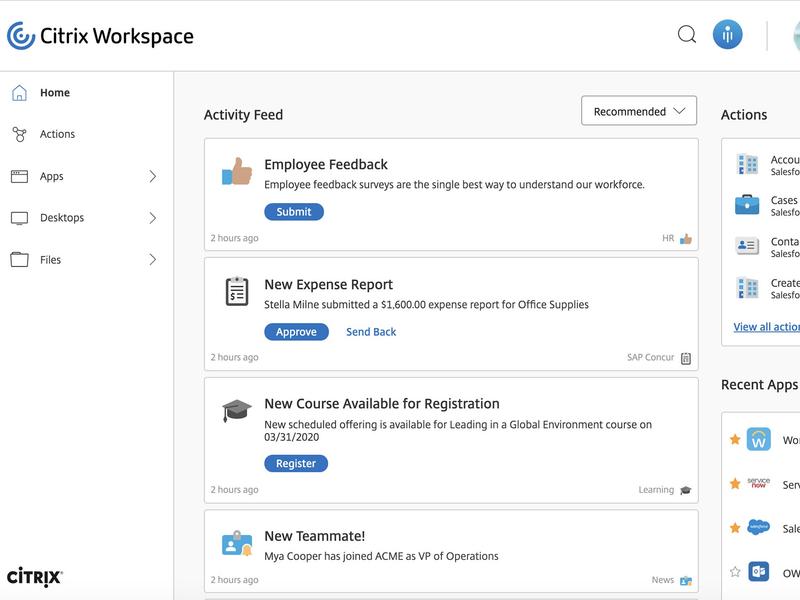800x600 pixels.
Task: Expand the Desktops submenu chevron
Action: [153, 218]
